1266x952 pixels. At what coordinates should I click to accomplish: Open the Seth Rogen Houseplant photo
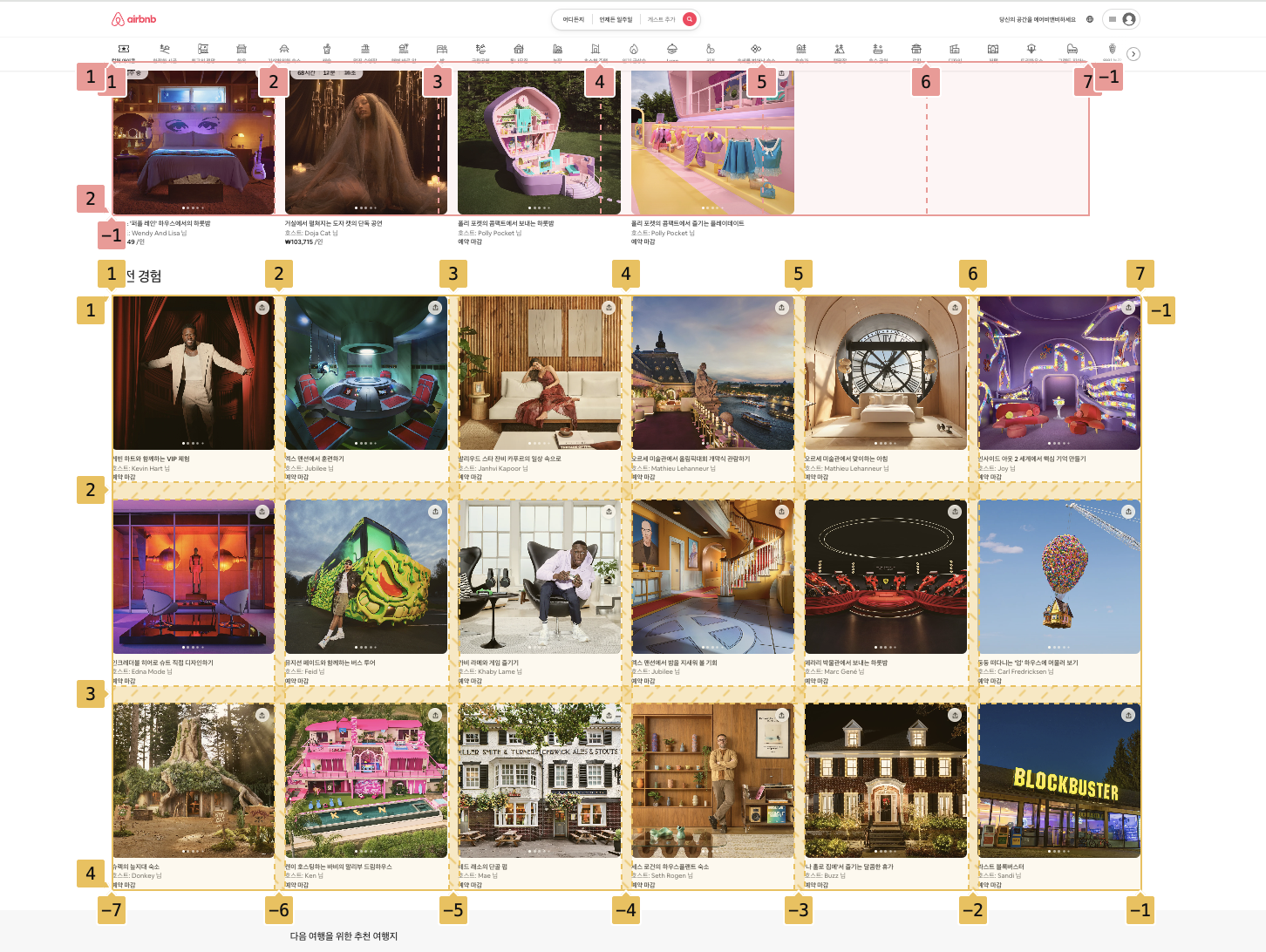pyautogui.click(x=712, y=781)
